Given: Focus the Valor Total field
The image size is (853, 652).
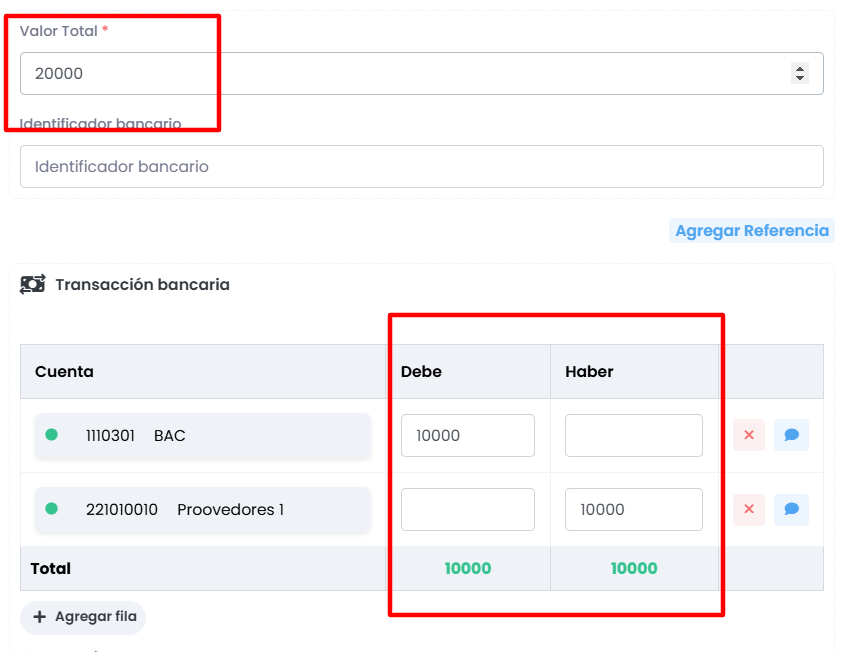Looking at the screenshot, I should pos(400,74).
